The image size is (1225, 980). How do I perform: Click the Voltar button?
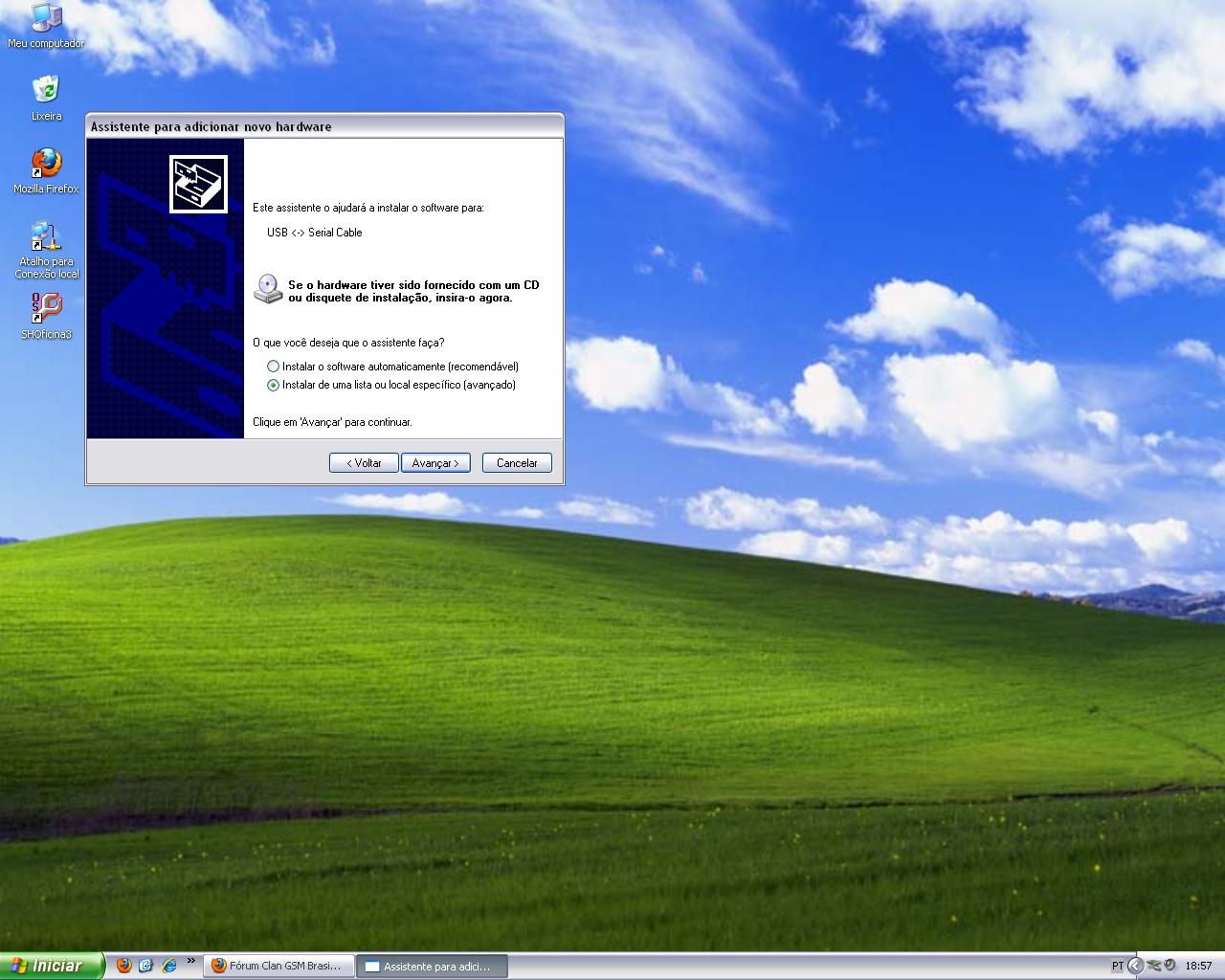pyautogui.click(x=364, y=463)
